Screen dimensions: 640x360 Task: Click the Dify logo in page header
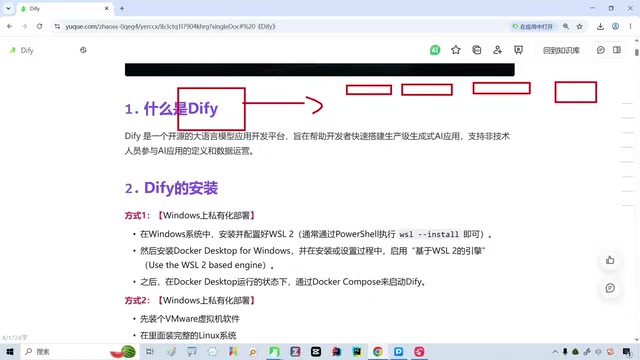pos(13,50)
